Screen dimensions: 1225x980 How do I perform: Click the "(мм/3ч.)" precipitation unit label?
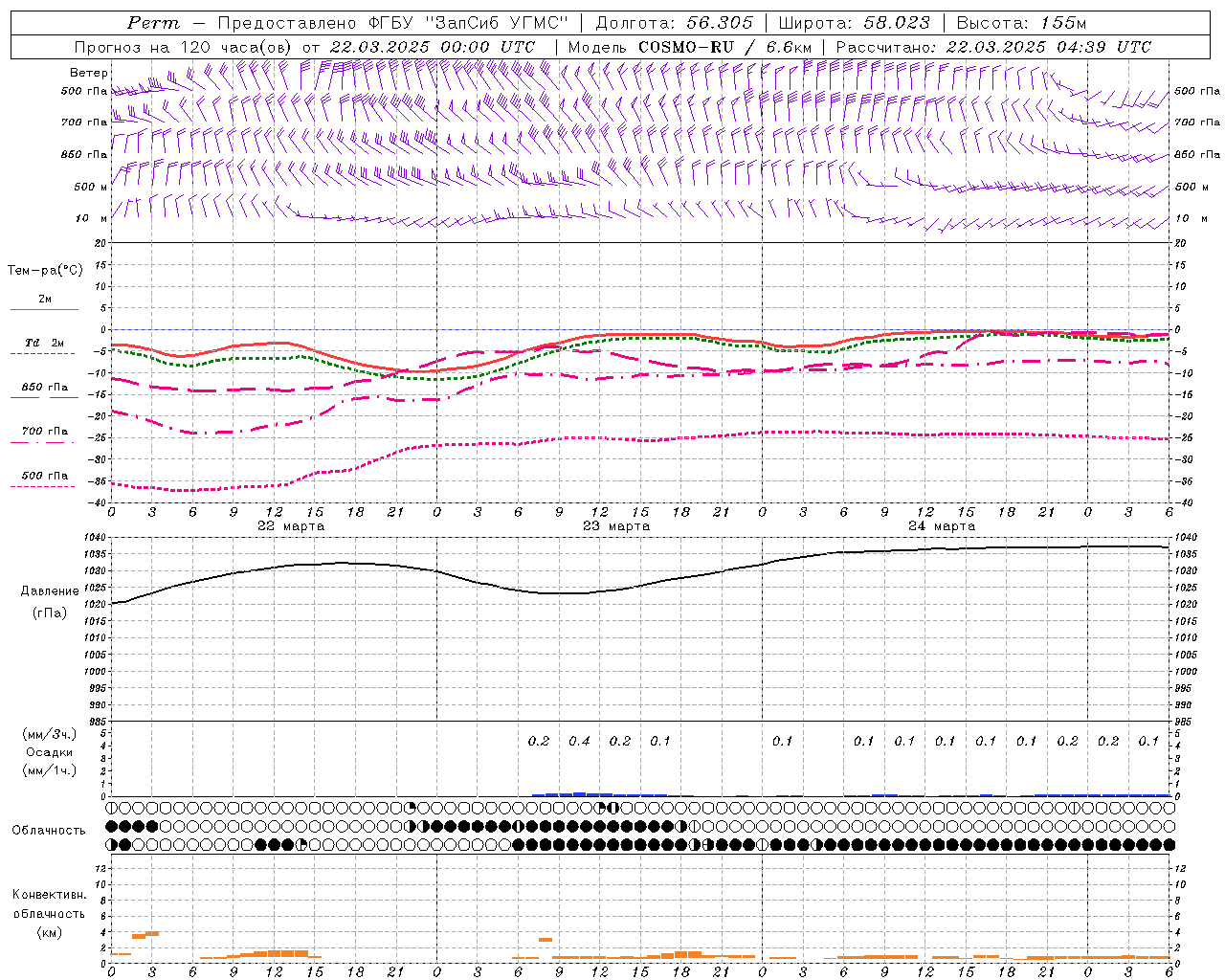(x=50, y=734)
